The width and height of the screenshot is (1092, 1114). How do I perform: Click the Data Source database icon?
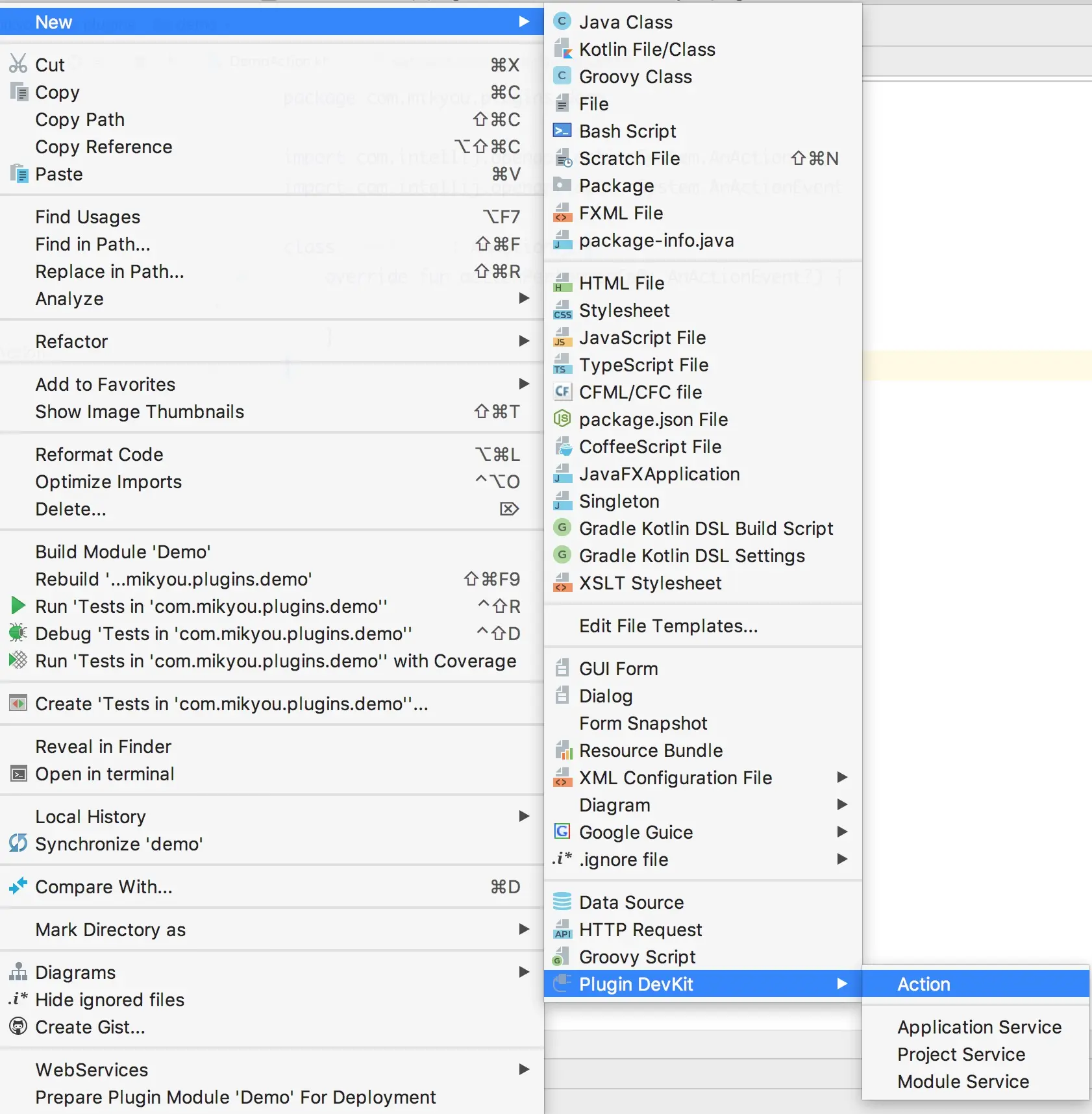[x=562, y=902]
